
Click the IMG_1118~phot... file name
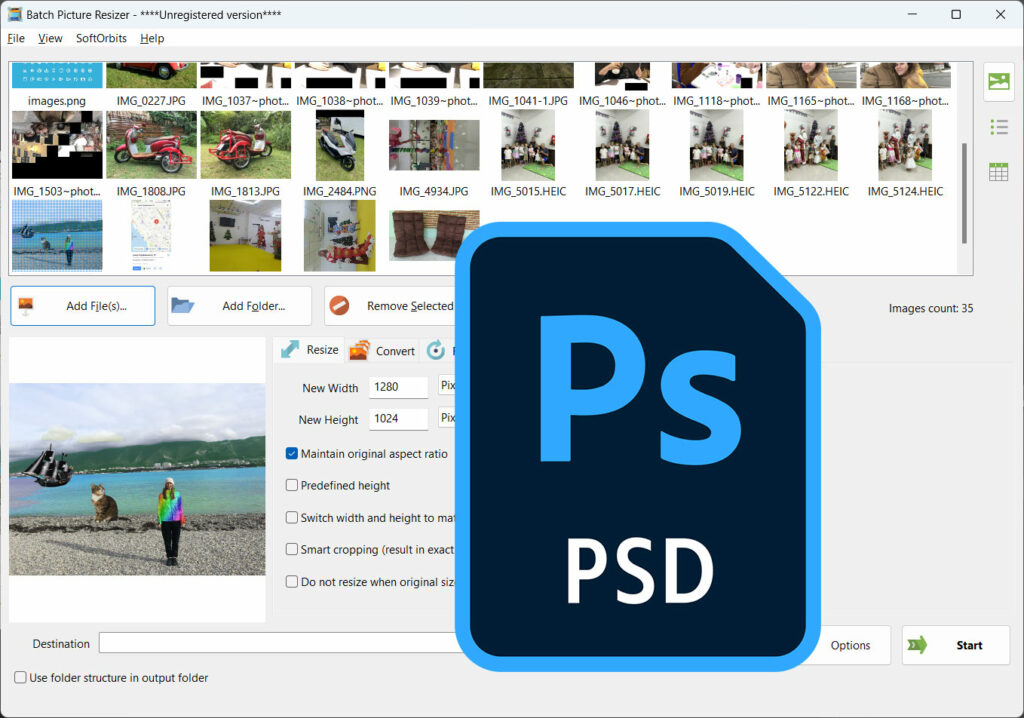[716, 101]
